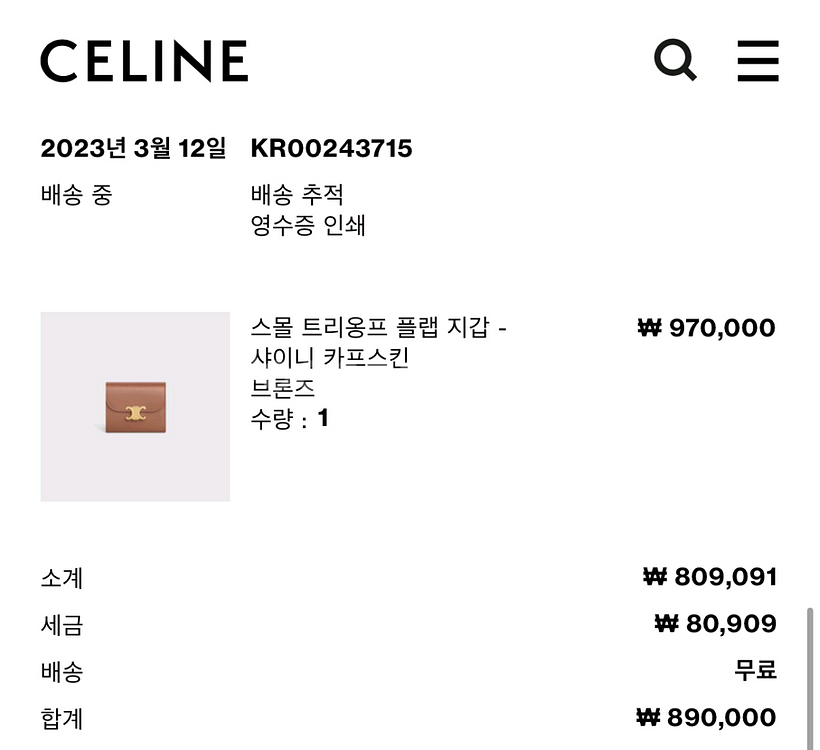Click the subtotal amount ₩ 809,091
The width and height of the screenshot is (820, 750).
pyautogui.click(x=710, y=577)
